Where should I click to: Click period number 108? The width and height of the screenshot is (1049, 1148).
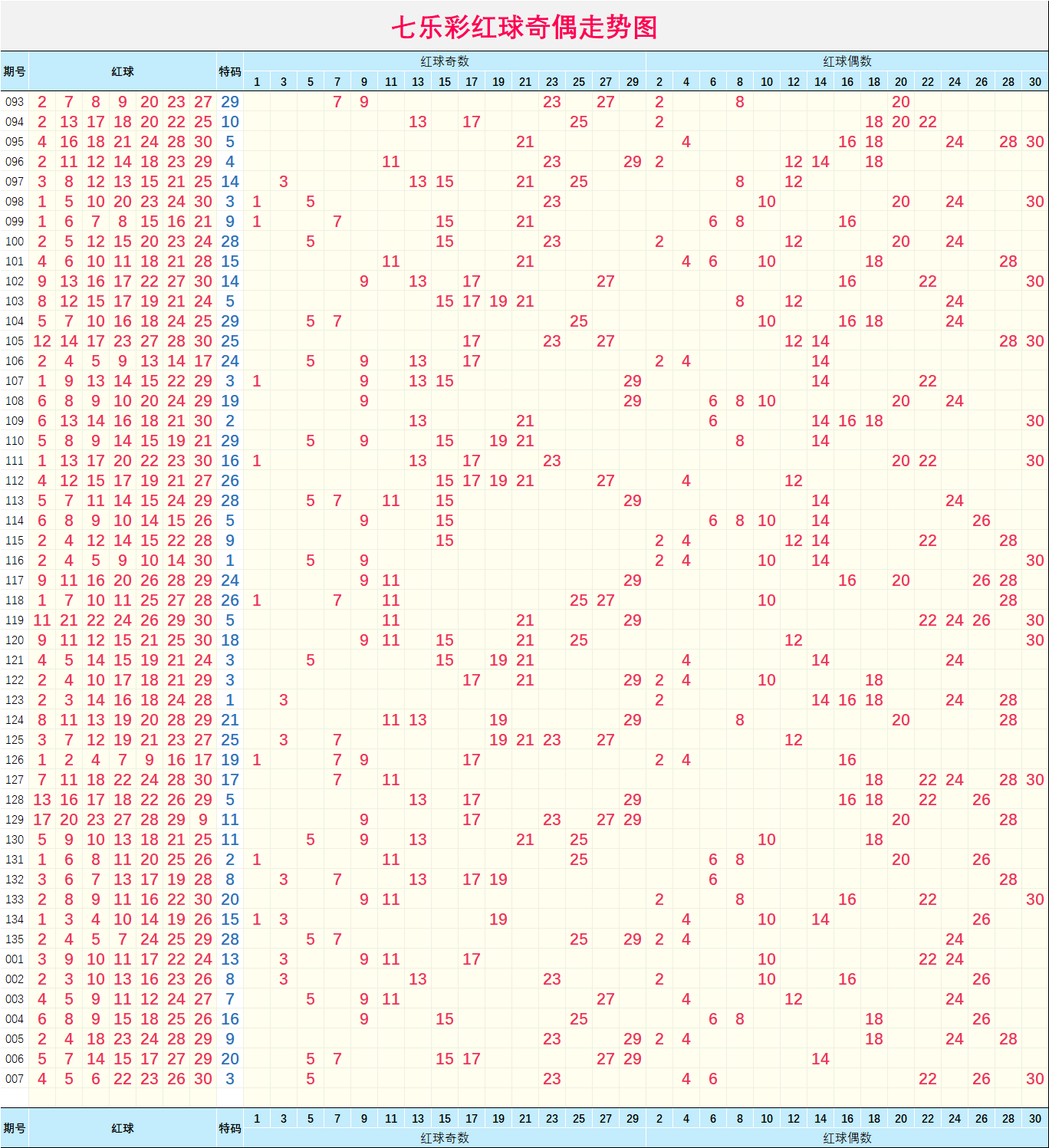(x=15, y=401)
